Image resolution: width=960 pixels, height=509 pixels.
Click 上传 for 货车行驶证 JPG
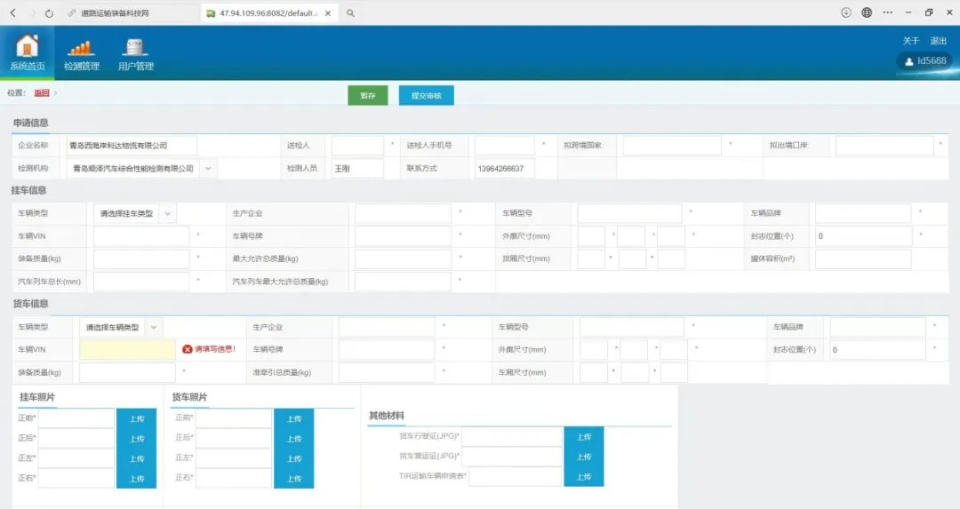click(583, 436)
